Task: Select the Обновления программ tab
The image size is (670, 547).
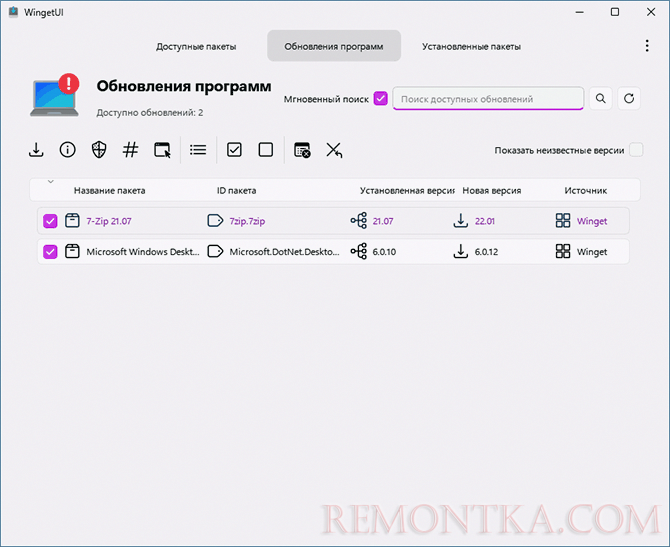Action: [334, 46]
